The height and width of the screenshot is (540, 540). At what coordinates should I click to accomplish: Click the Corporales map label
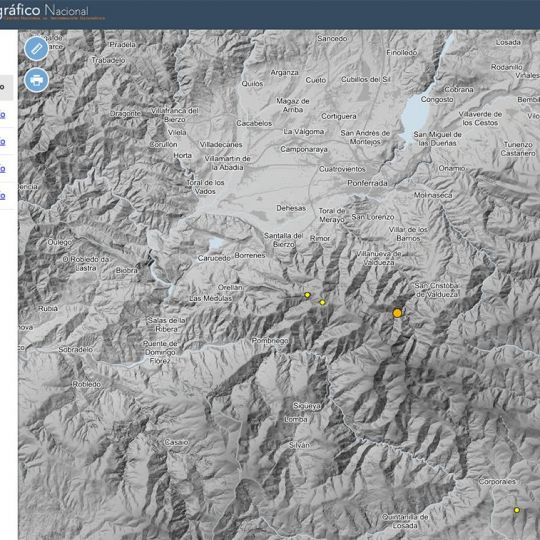coord(497,482)
